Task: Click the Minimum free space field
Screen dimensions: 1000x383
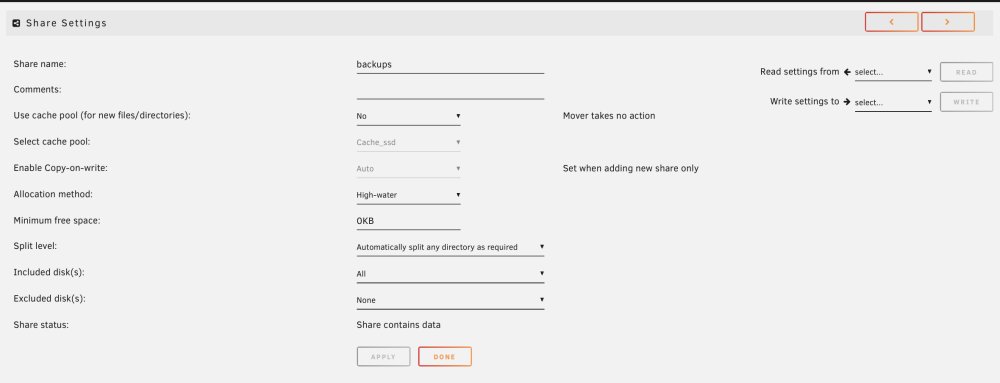Action: click(408, 221)
